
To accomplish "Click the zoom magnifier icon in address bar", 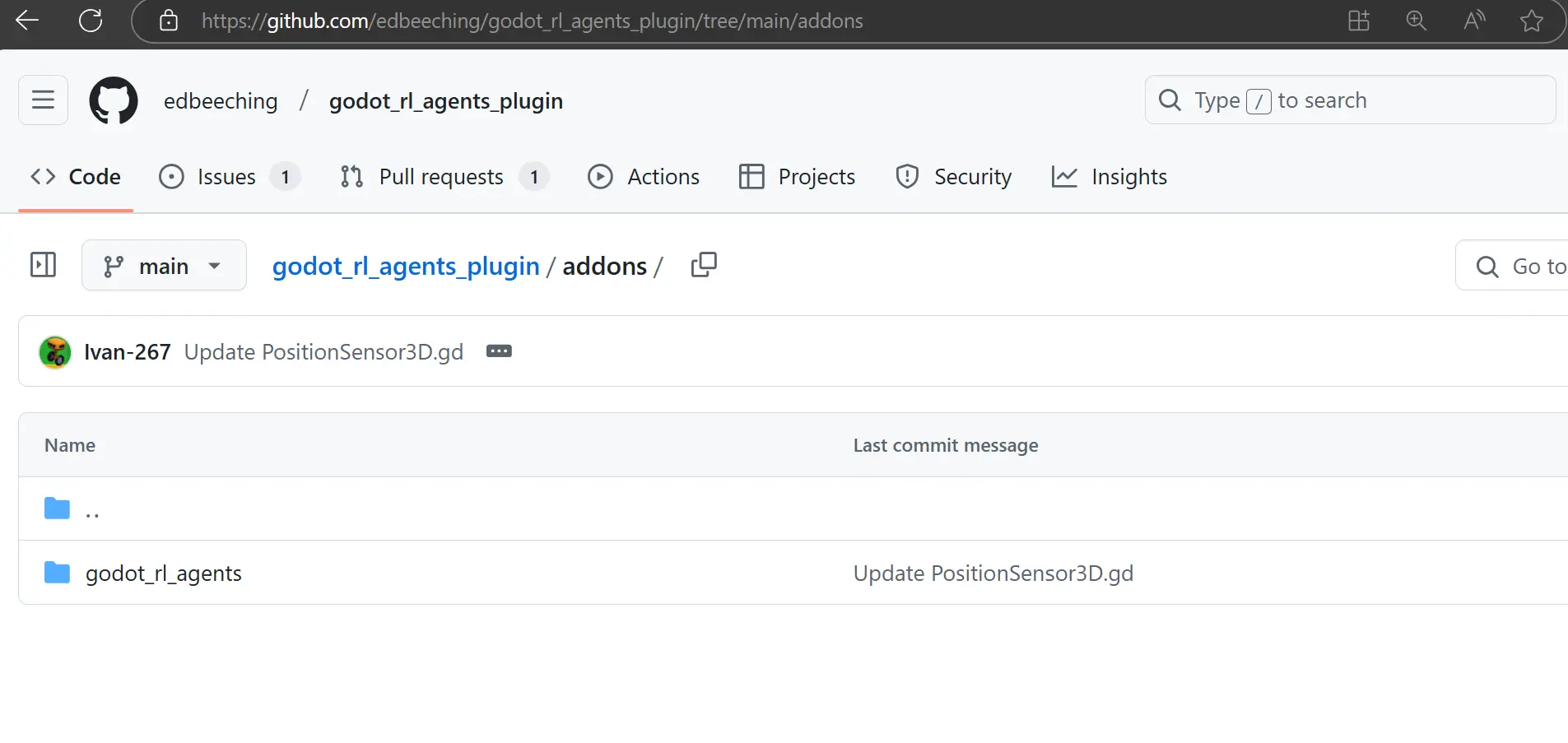I will tap(1417, 21).
